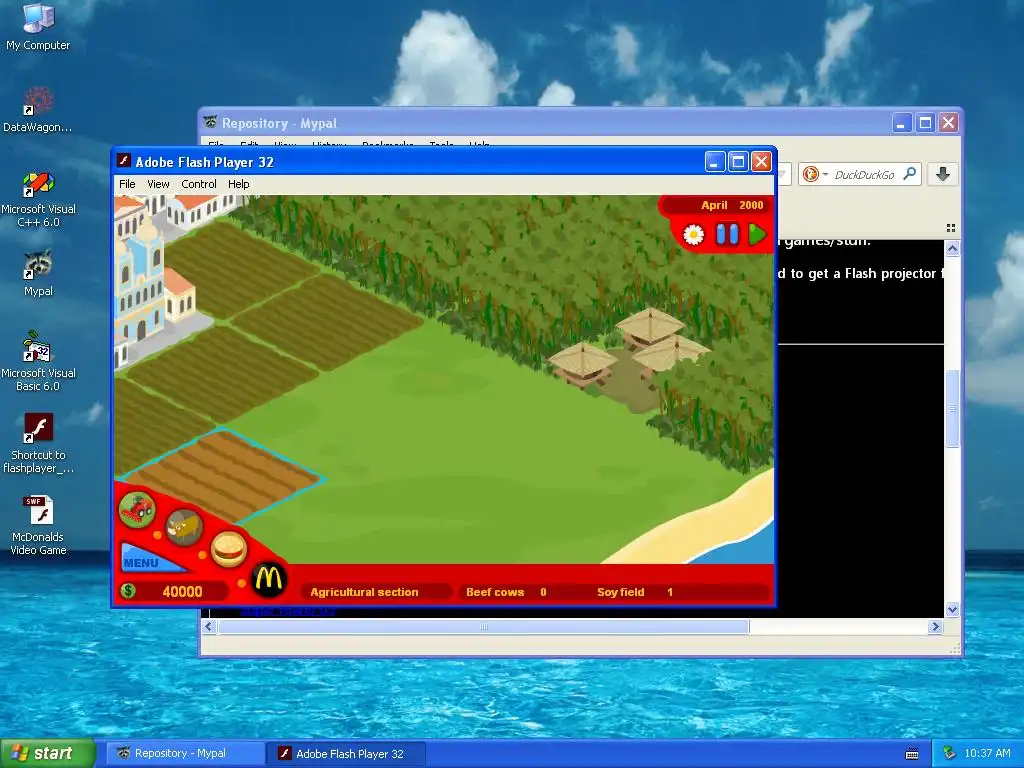
Task: Select the McDonalds Video Game SWF file
Action: pyautogui.click(x=38, y=526)
